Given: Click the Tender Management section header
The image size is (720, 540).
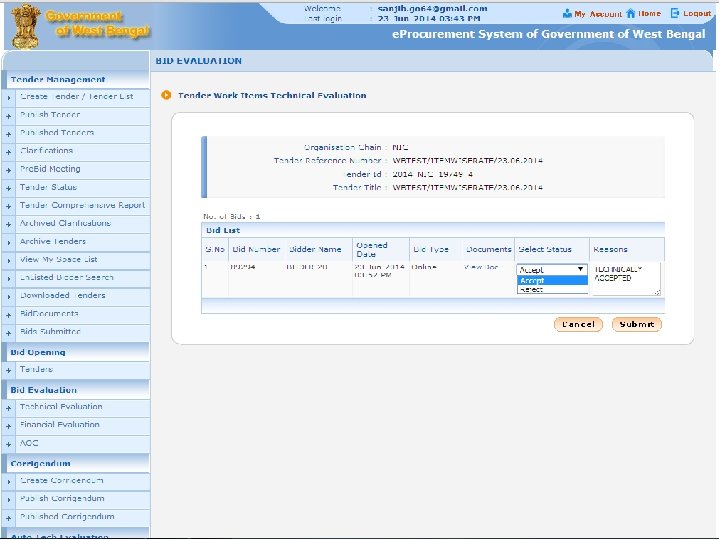Looking at the screenshot, I should (x=76, y=79).
